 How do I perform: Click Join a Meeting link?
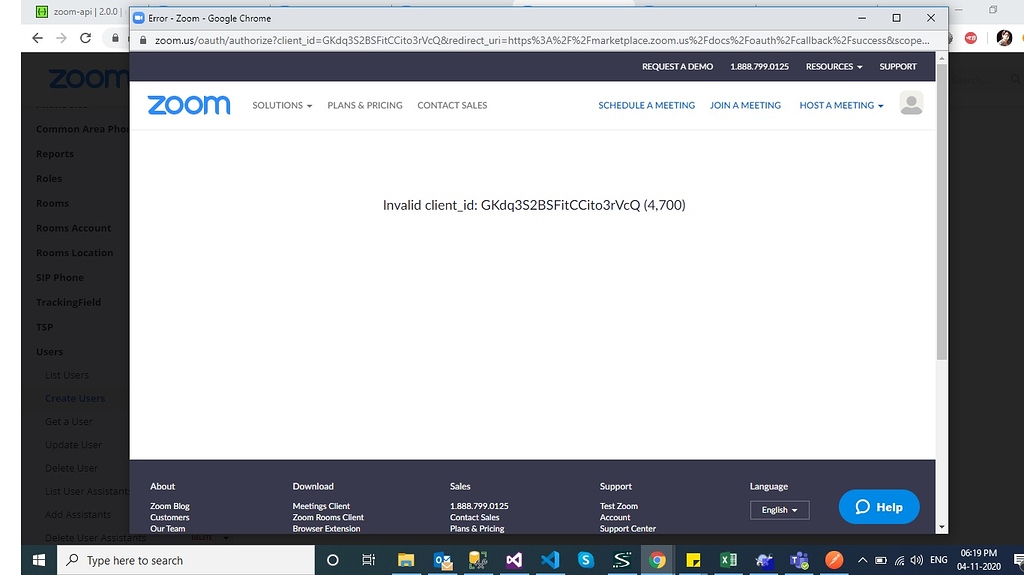coord(745,105)
